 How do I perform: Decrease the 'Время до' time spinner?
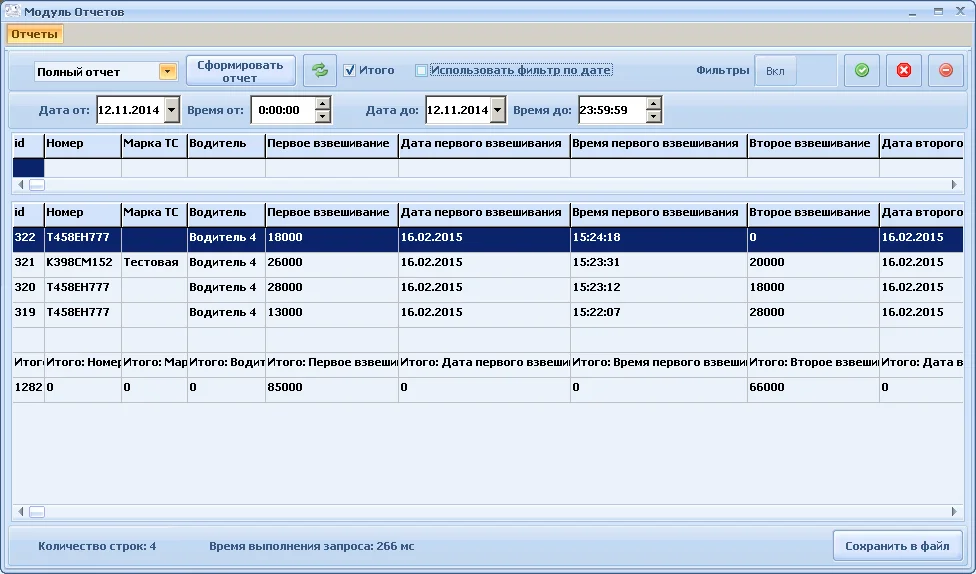tap(653, 116)
